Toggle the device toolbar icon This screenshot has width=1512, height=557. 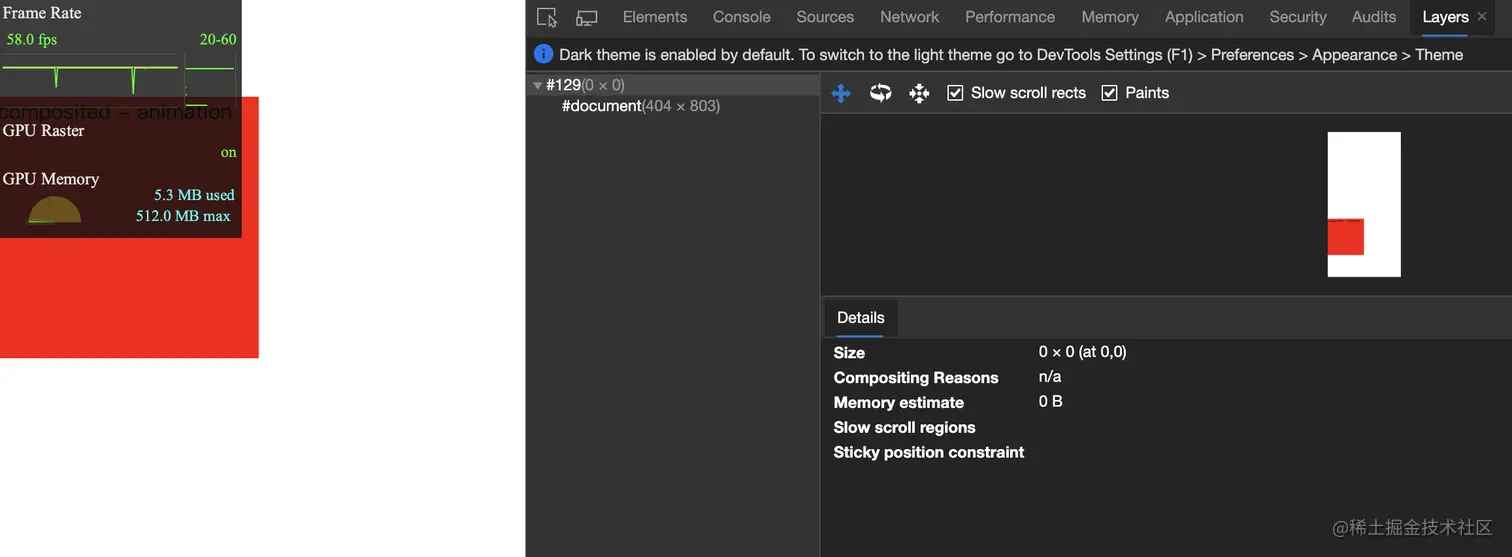coord(587,17)
